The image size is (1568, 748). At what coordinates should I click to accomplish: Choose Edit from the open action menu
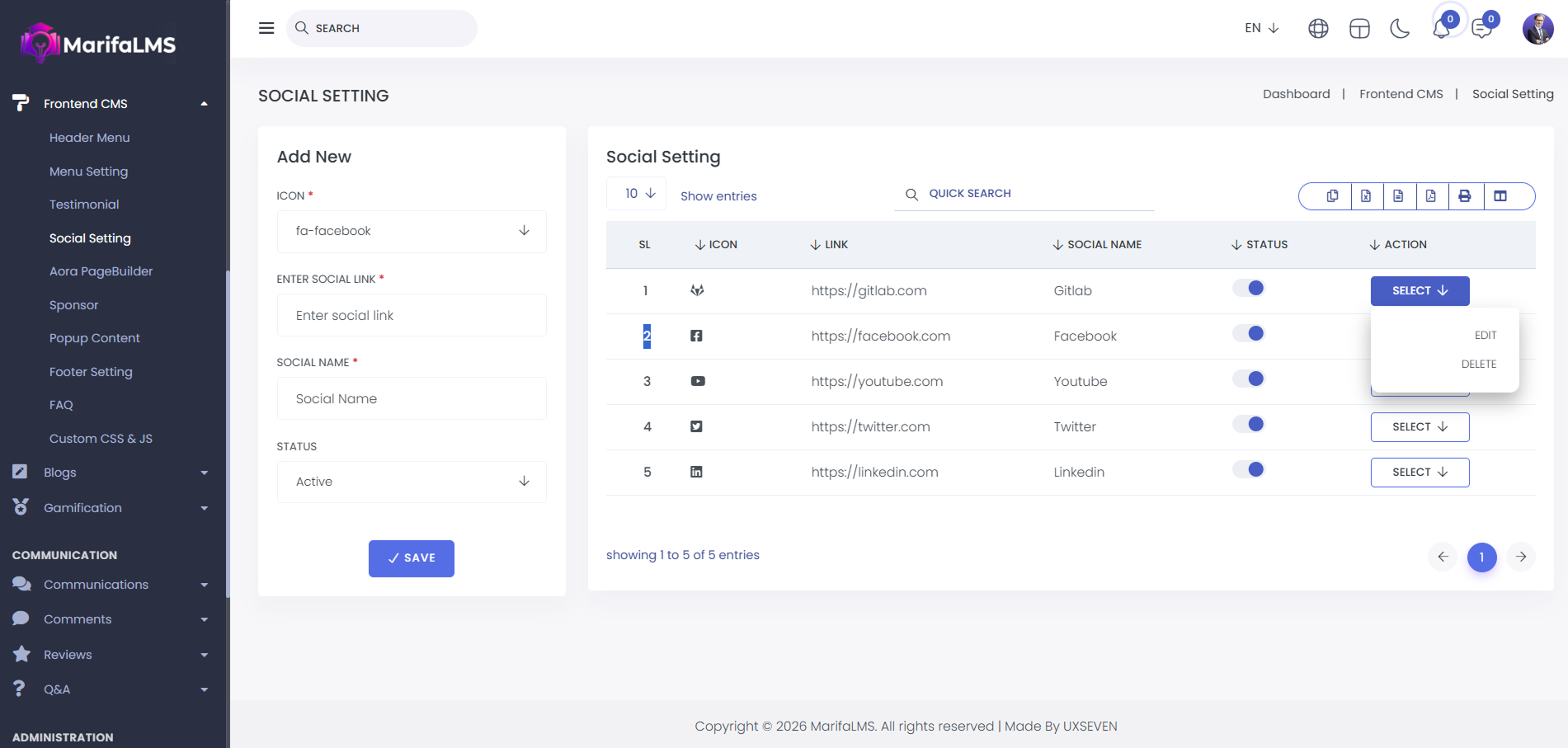[1485, 336]
